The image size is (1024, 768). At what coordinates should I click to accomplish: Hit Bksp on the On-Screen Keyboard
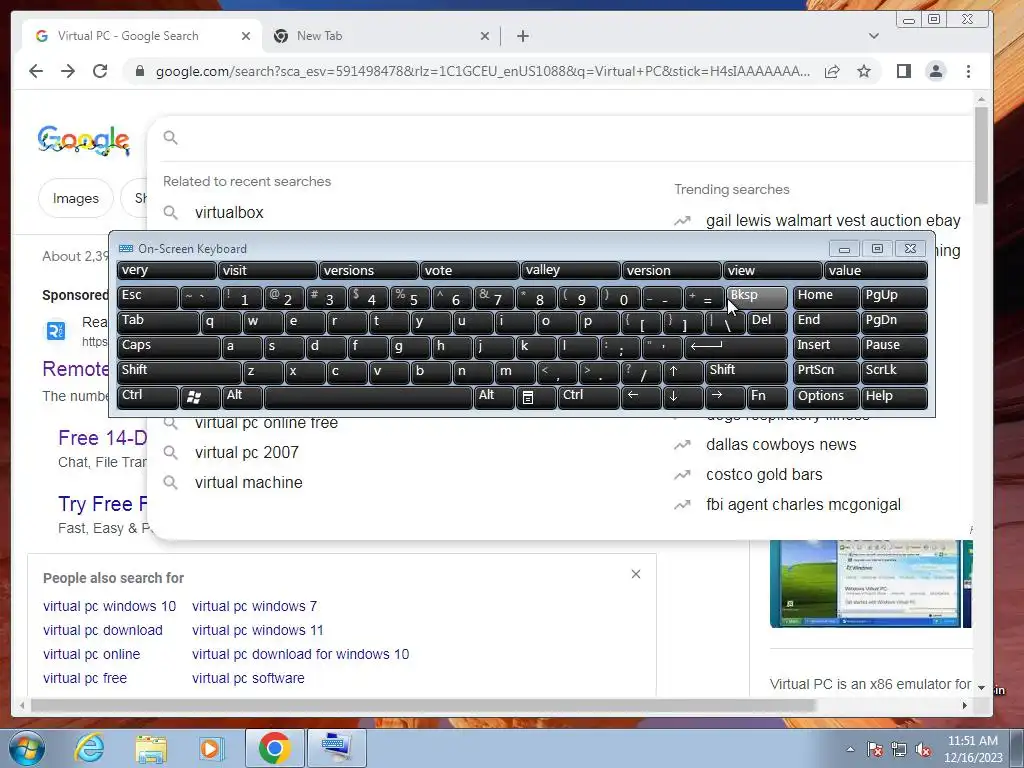point(757,297)
